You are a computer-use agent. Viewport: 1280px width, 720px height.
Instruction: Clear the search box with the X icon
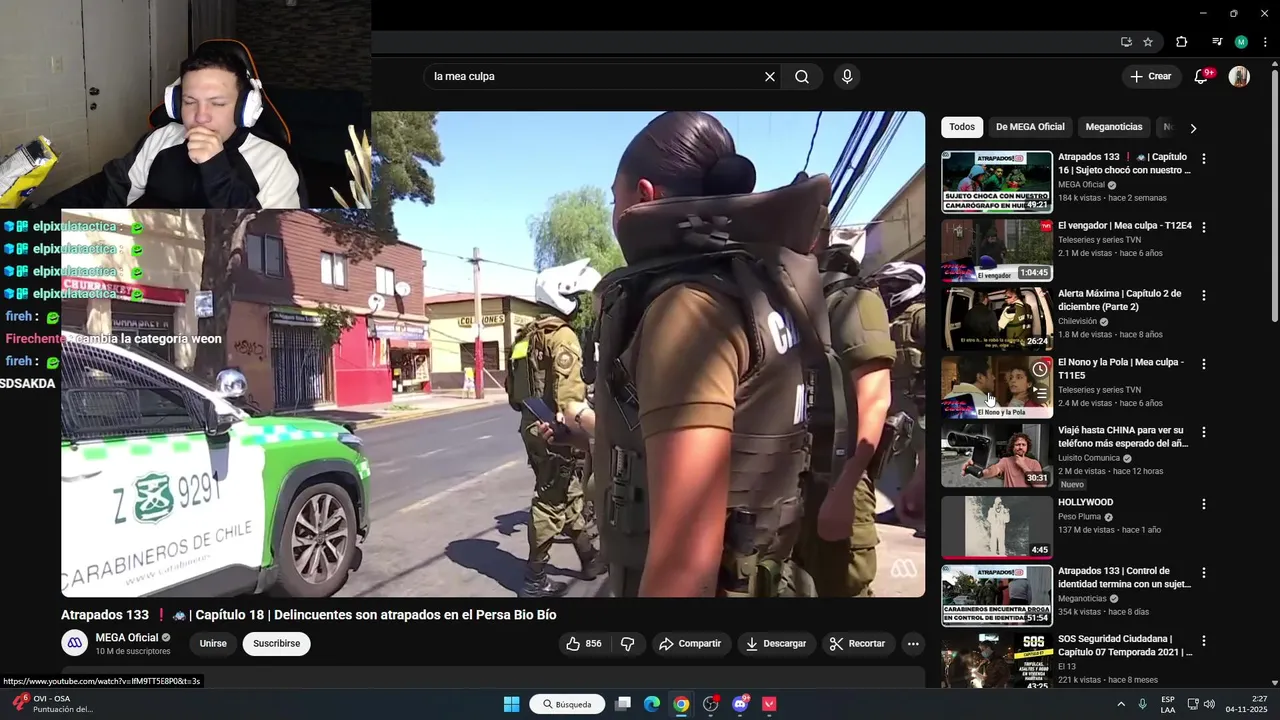pos(770,77)
